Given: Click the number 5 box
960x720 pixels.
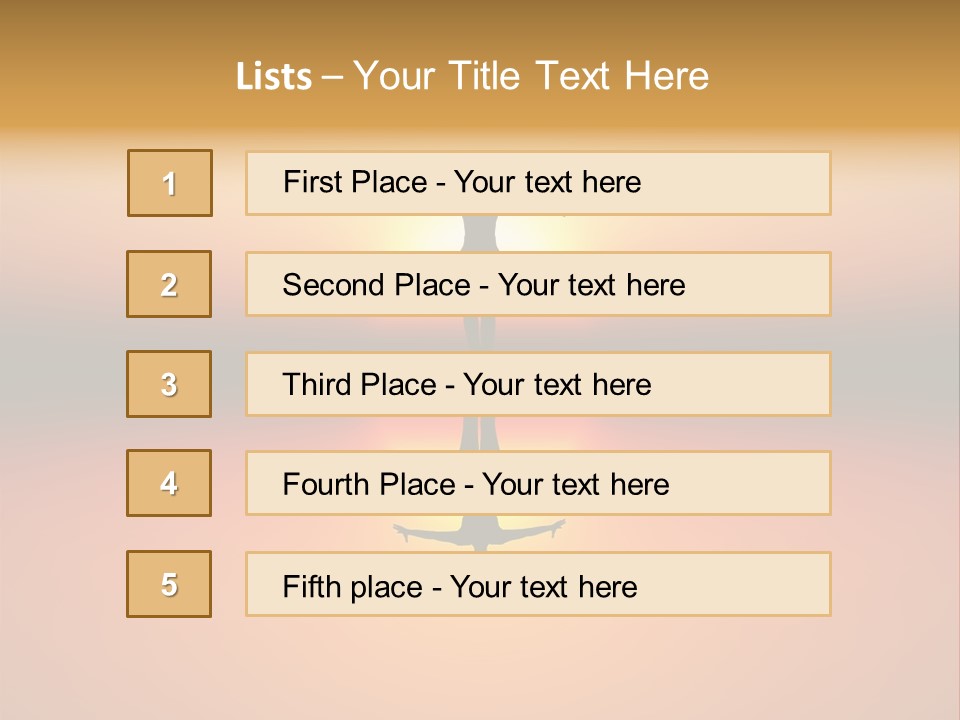Looking at the screenshot, I should [169, 584].
